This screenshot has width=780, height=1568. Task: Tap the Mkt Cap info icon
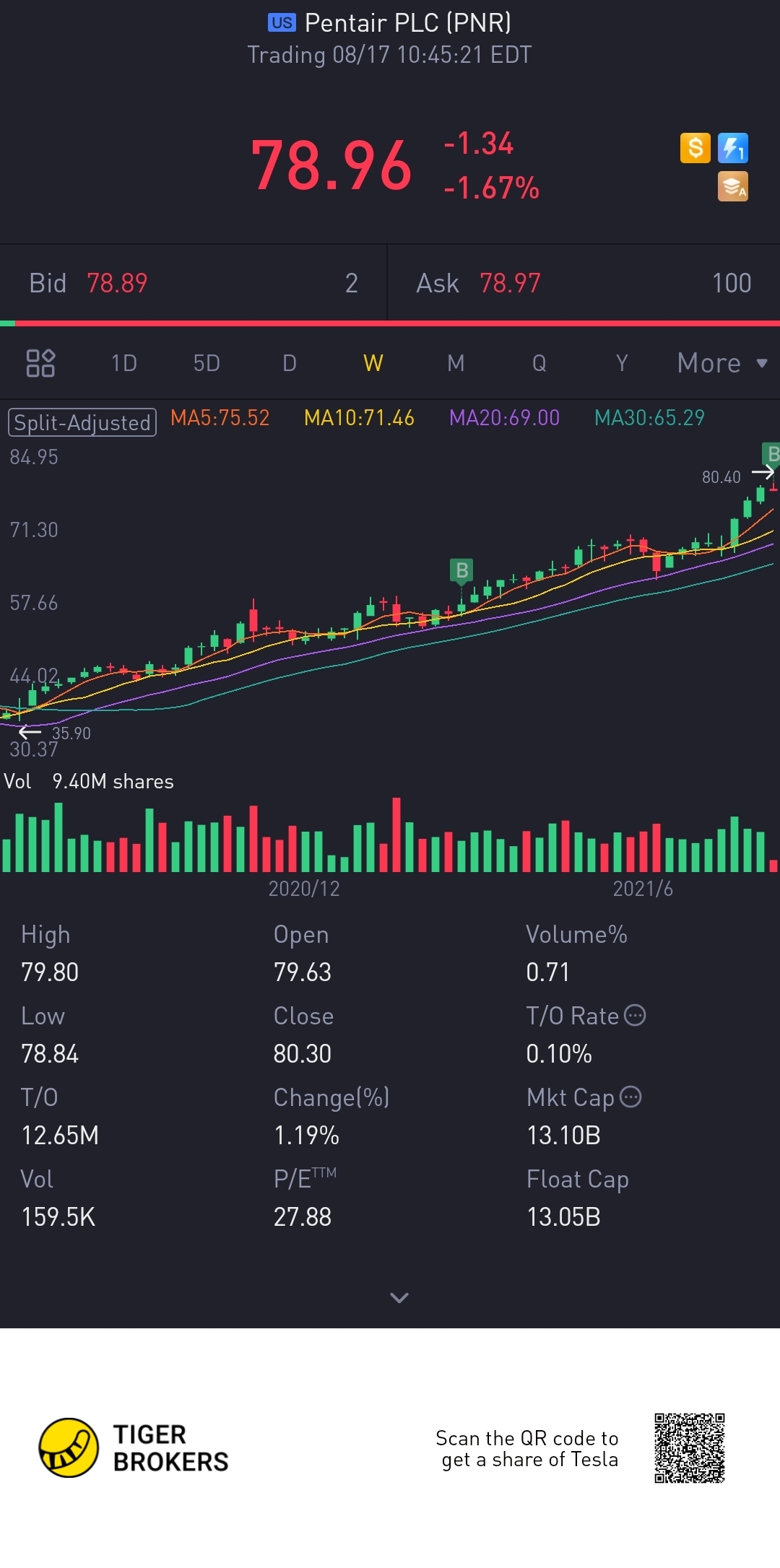click(630, 1097)
